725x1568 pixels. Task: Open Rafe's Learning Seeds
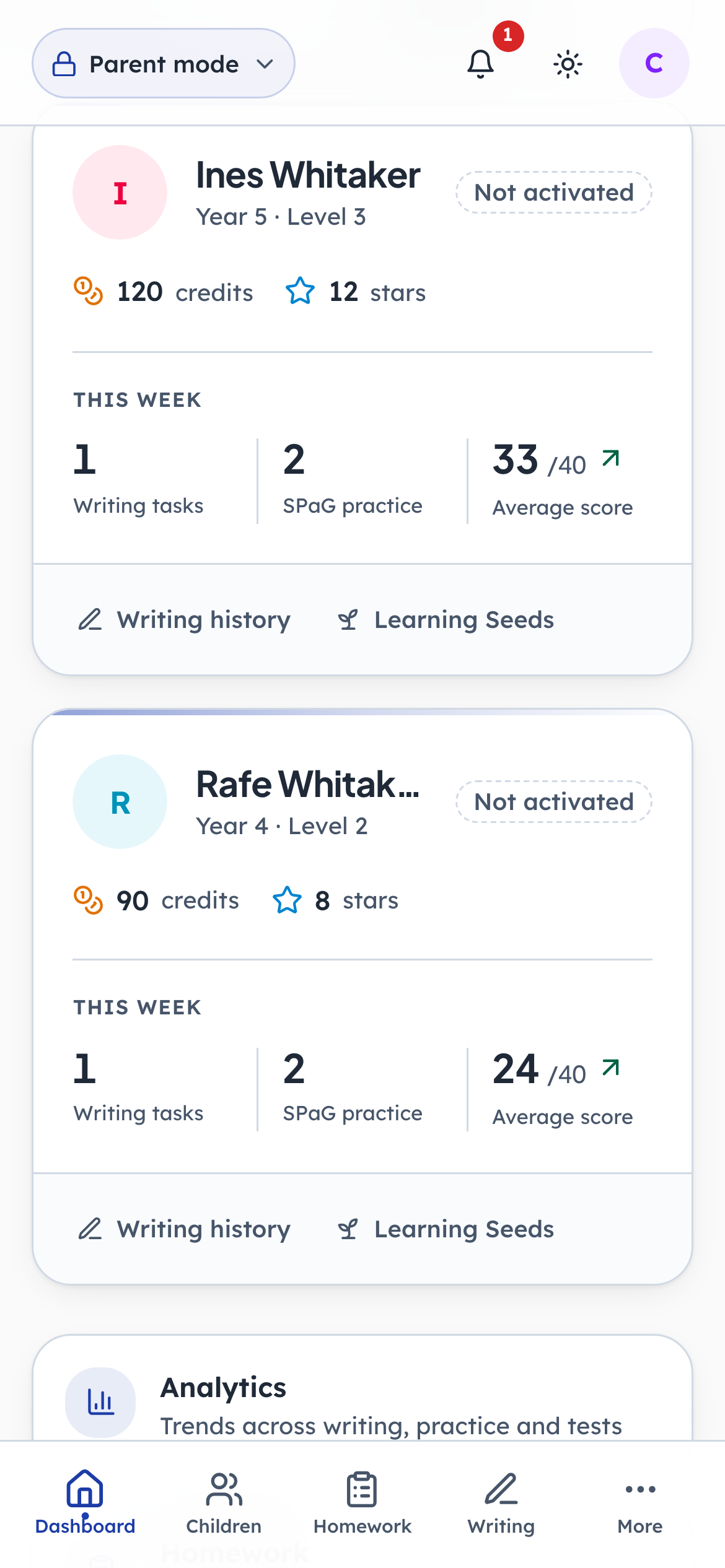(446, 1229)
